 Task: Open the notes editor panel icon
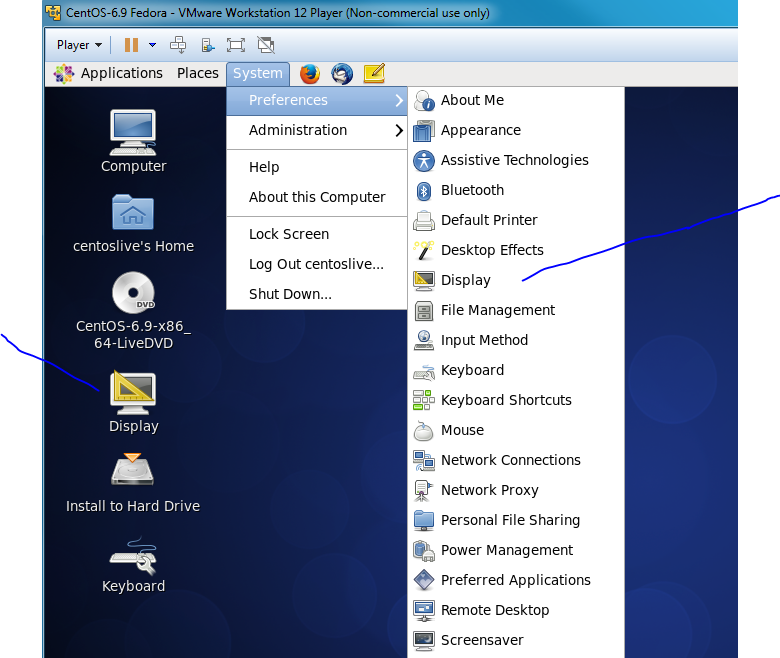[374, 74]
